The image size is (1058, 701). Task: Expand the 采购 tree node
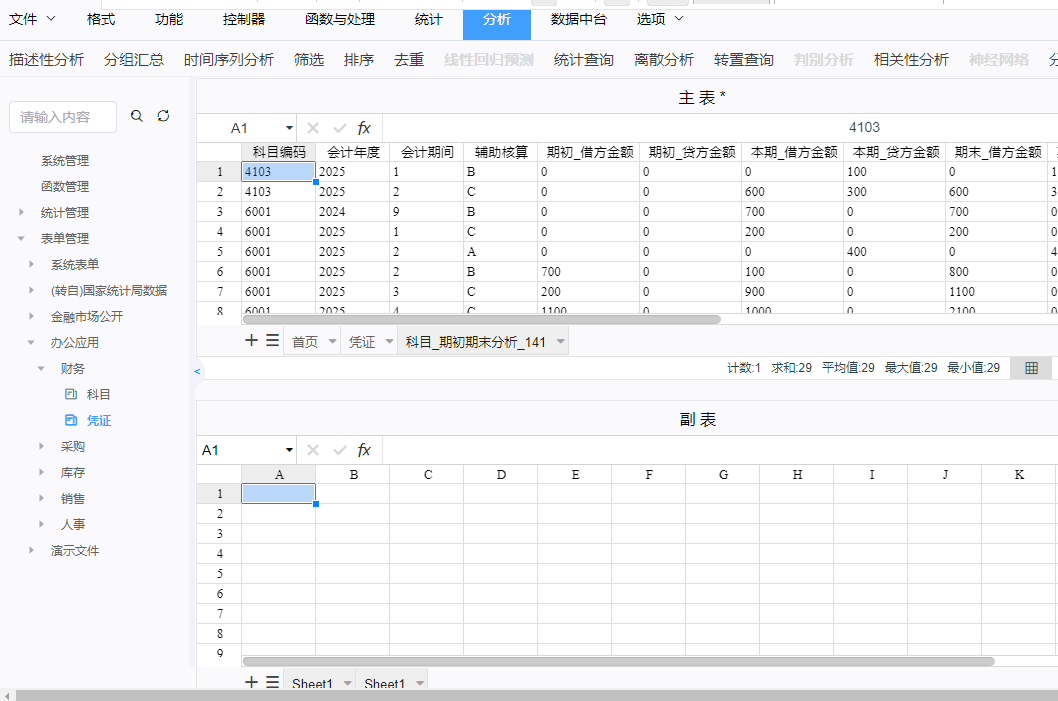pos(42,447)
